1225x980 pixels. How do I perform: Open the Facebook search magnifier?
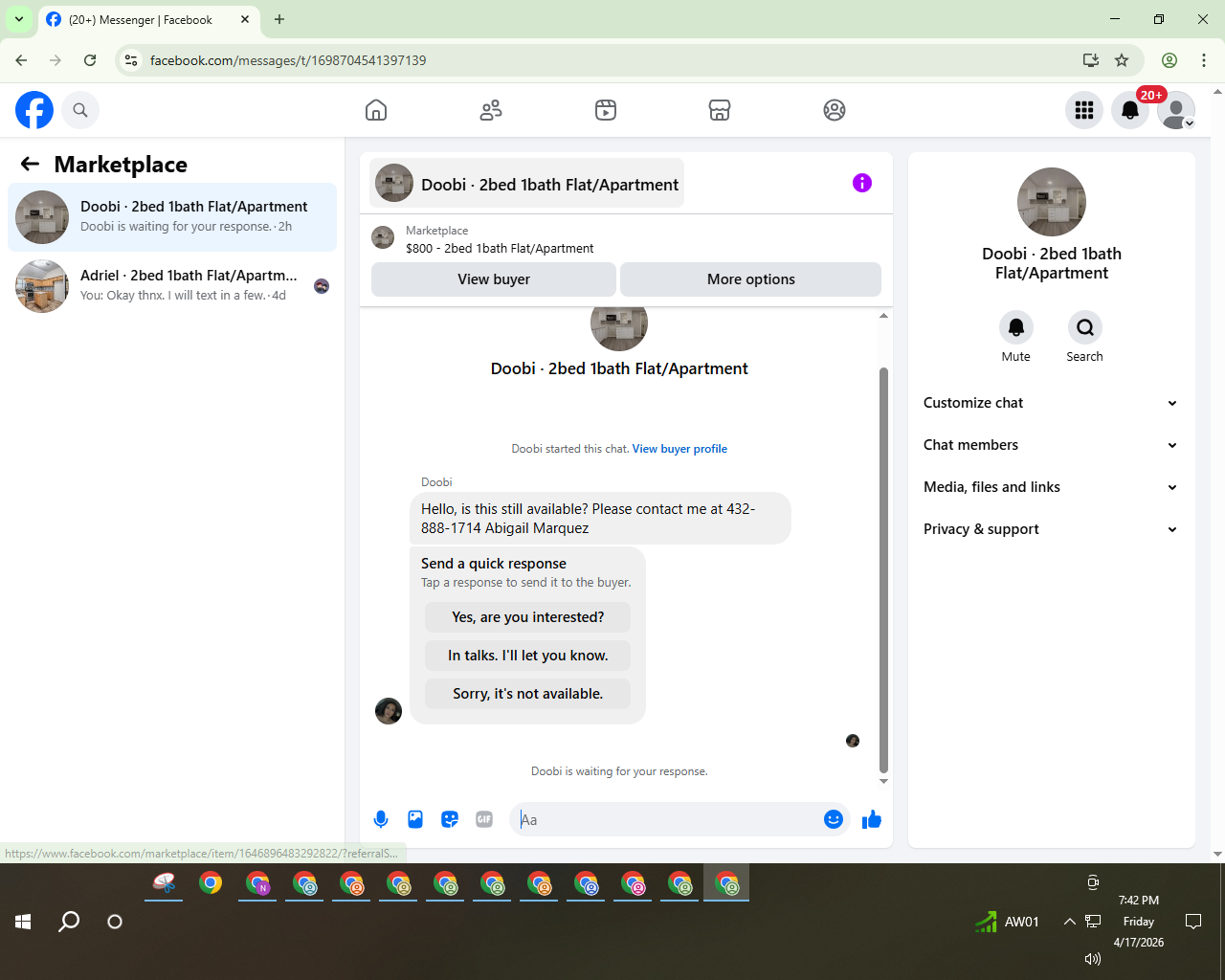[x=80, y=110]
